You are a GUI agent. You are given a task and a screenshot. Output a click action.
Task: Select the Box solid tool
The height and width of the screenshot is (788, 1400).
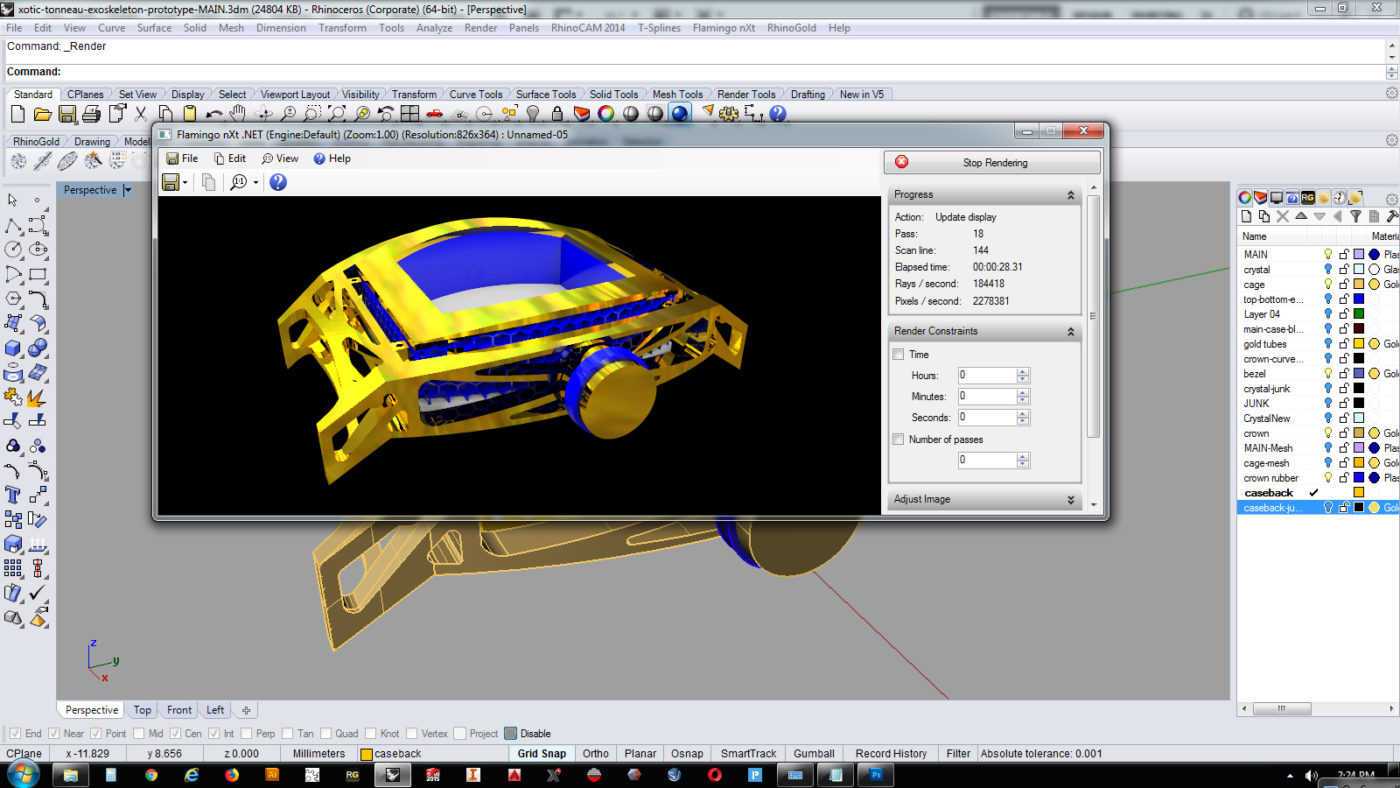coord(14,348)
